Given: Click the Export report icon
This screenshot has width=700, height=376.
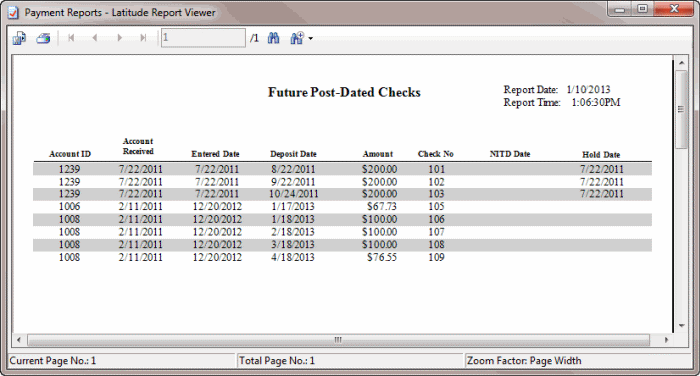Looking at the screenshot, I should coord(19,38).
